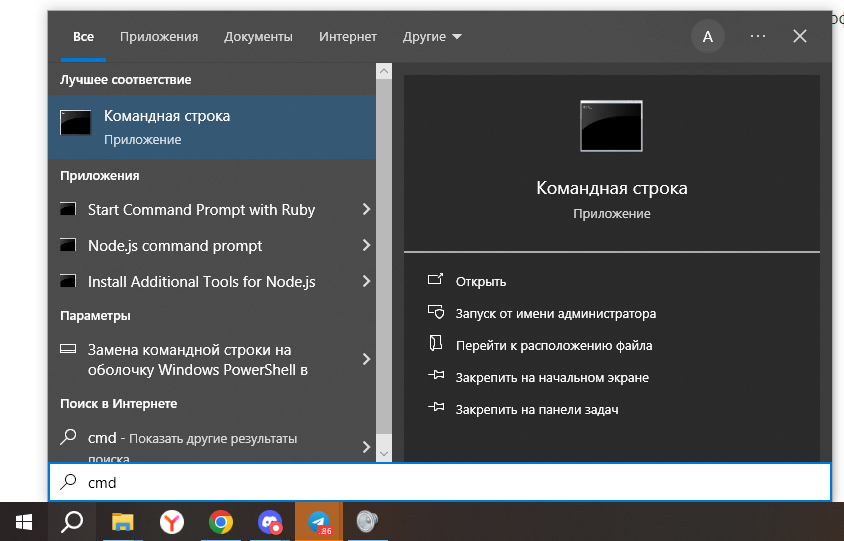Open the three-dot options menu
This screenshot has height=541, width=844.
click(758, 36)
